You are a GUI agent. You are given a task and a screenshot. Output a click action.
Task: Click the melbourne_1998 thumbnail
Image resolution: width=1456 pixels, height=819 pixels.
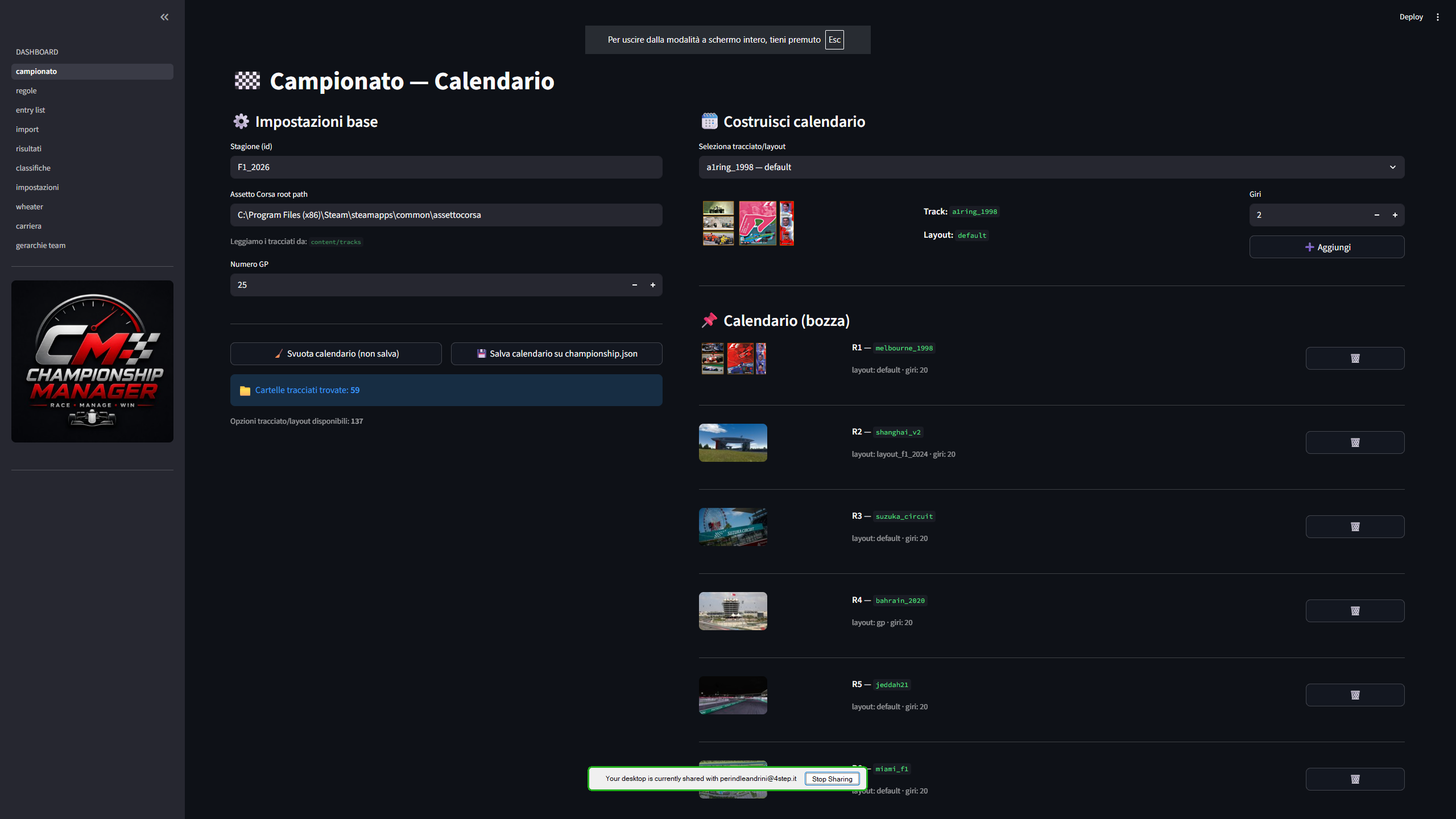(733, 358)
